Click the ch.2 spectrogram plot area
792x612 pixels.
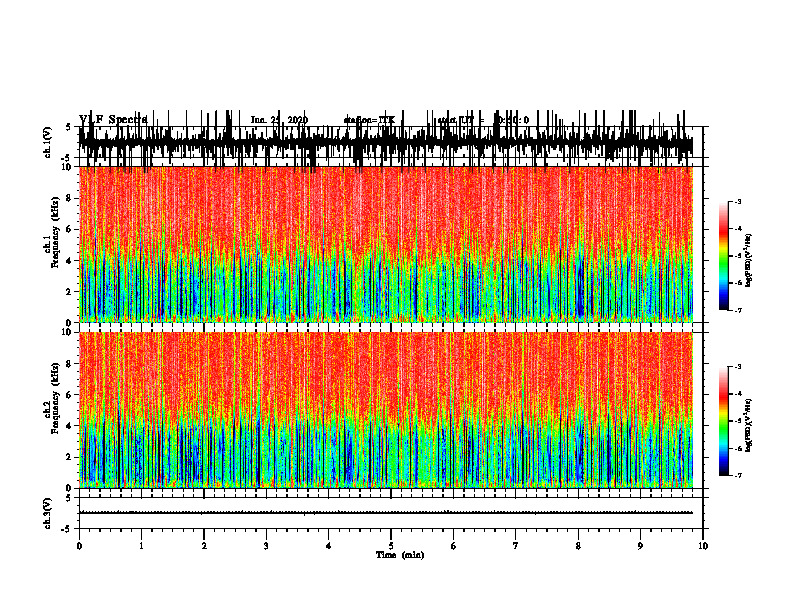pyautogui.click(x=386, y=410)
